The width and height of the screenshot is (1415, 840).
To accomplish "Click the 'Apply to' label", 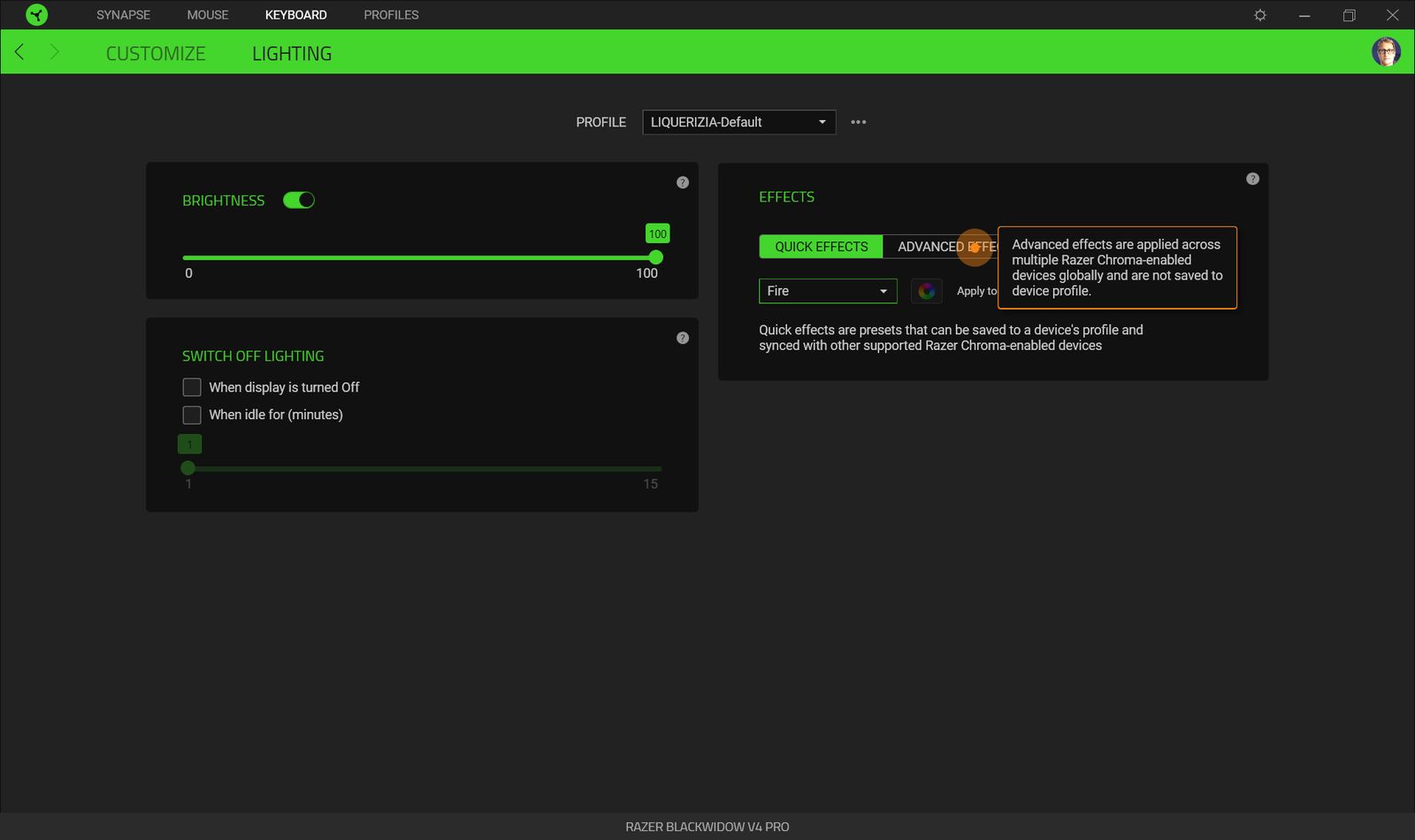I will 976,291.
